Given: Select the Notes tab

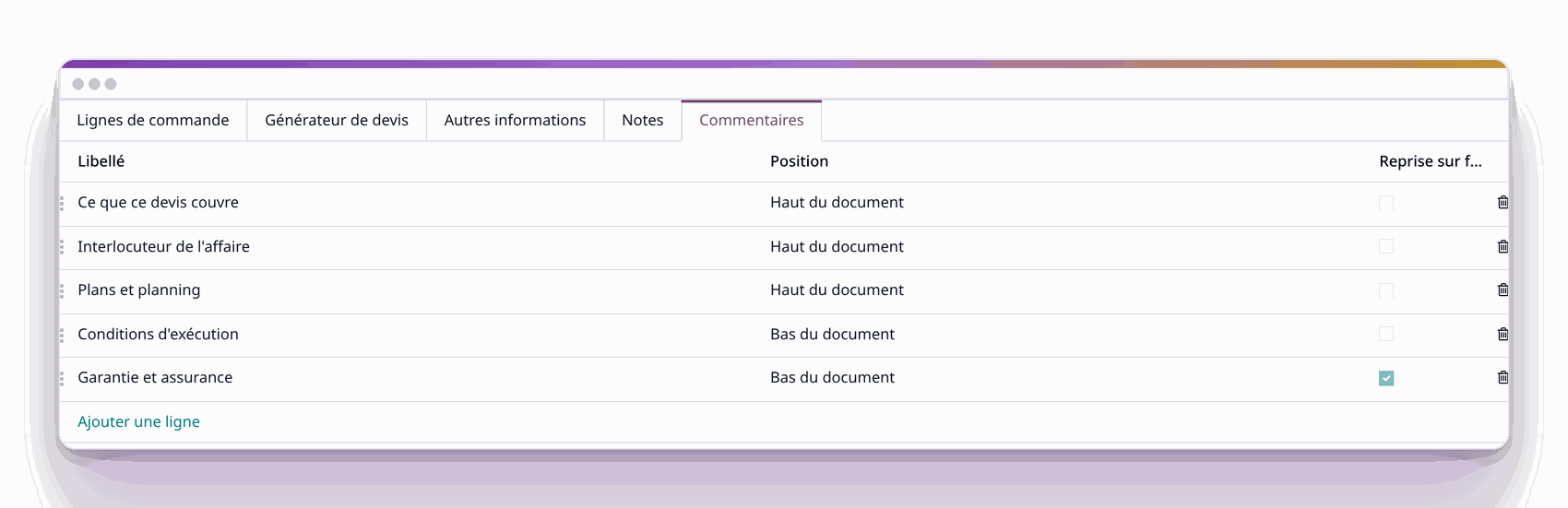Looking at the screenshot, I should click(643, 121).
